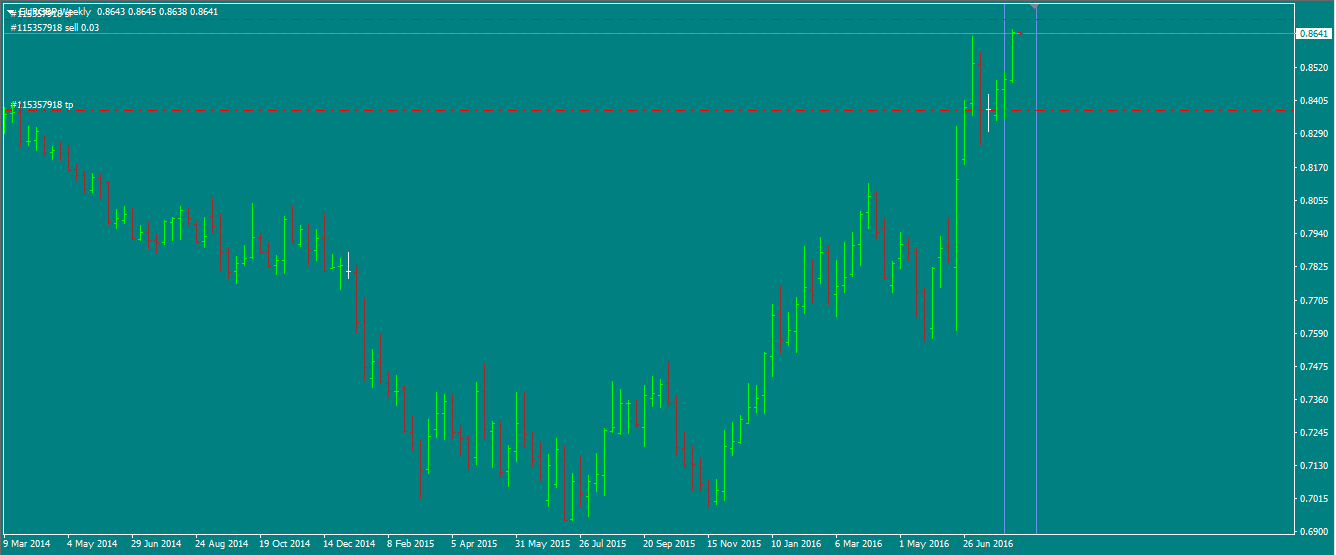Click price scale value 0.8520
This screenshot has height=555, width=1336.
(x=1313, y=68)
